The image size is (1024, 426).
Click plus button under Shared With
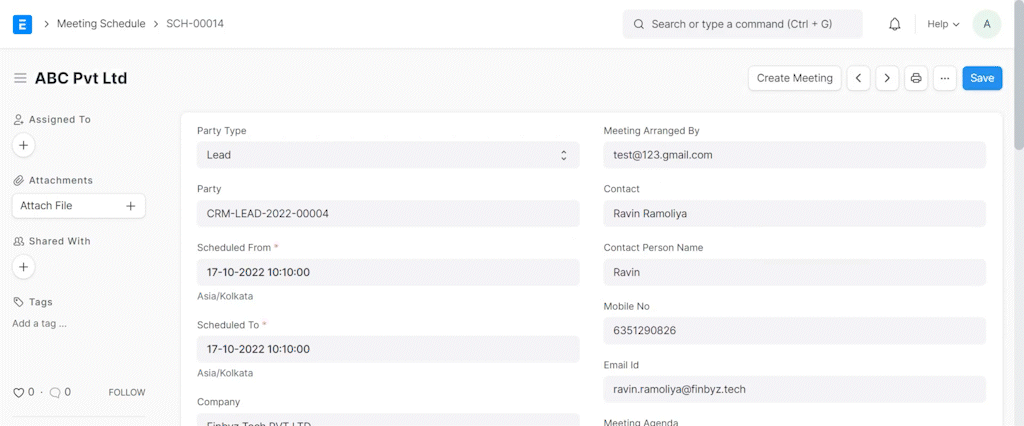(24, 267)
